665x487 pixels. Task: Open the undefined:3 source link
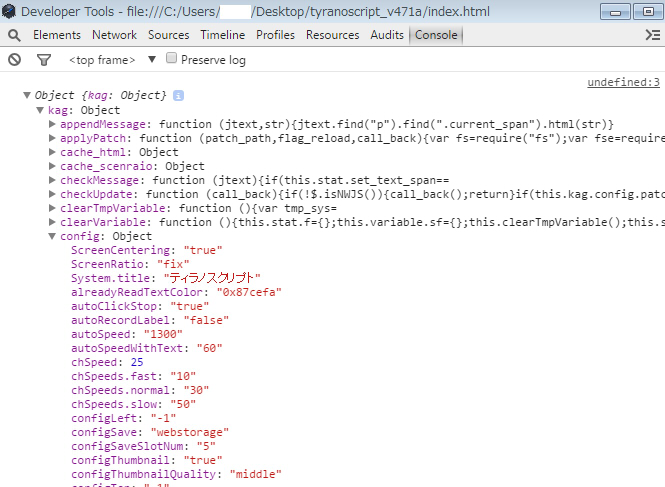(x=623, y=82)
